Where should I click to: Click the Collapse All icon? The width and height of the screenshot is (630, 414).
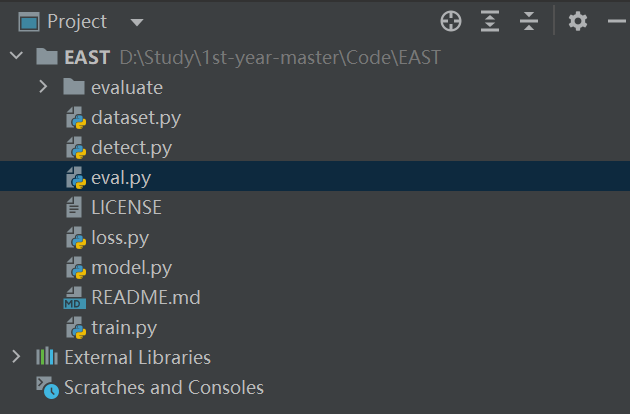529,21
